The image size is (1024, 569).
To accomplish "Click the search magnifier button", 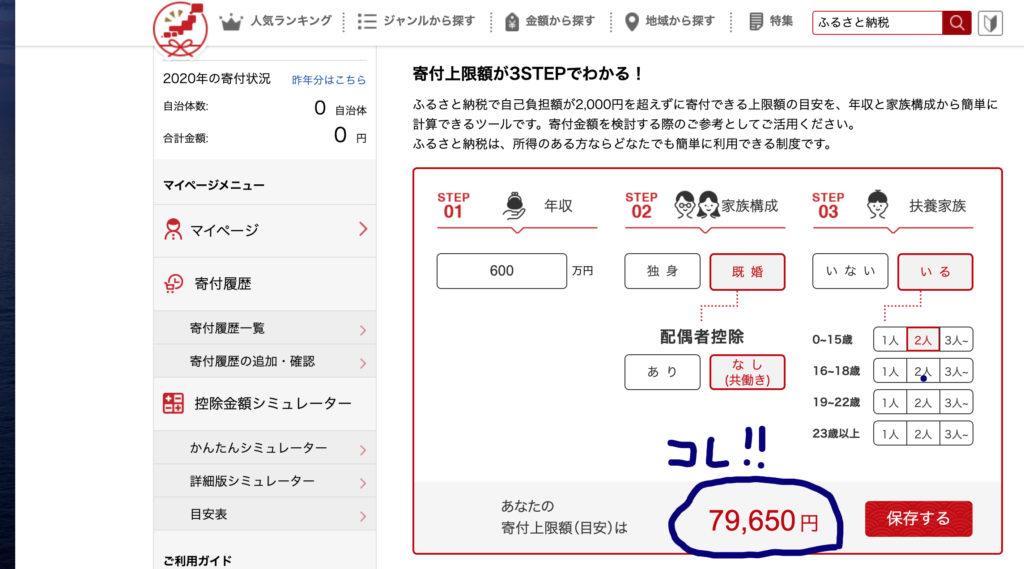I will tap(957, 23).
